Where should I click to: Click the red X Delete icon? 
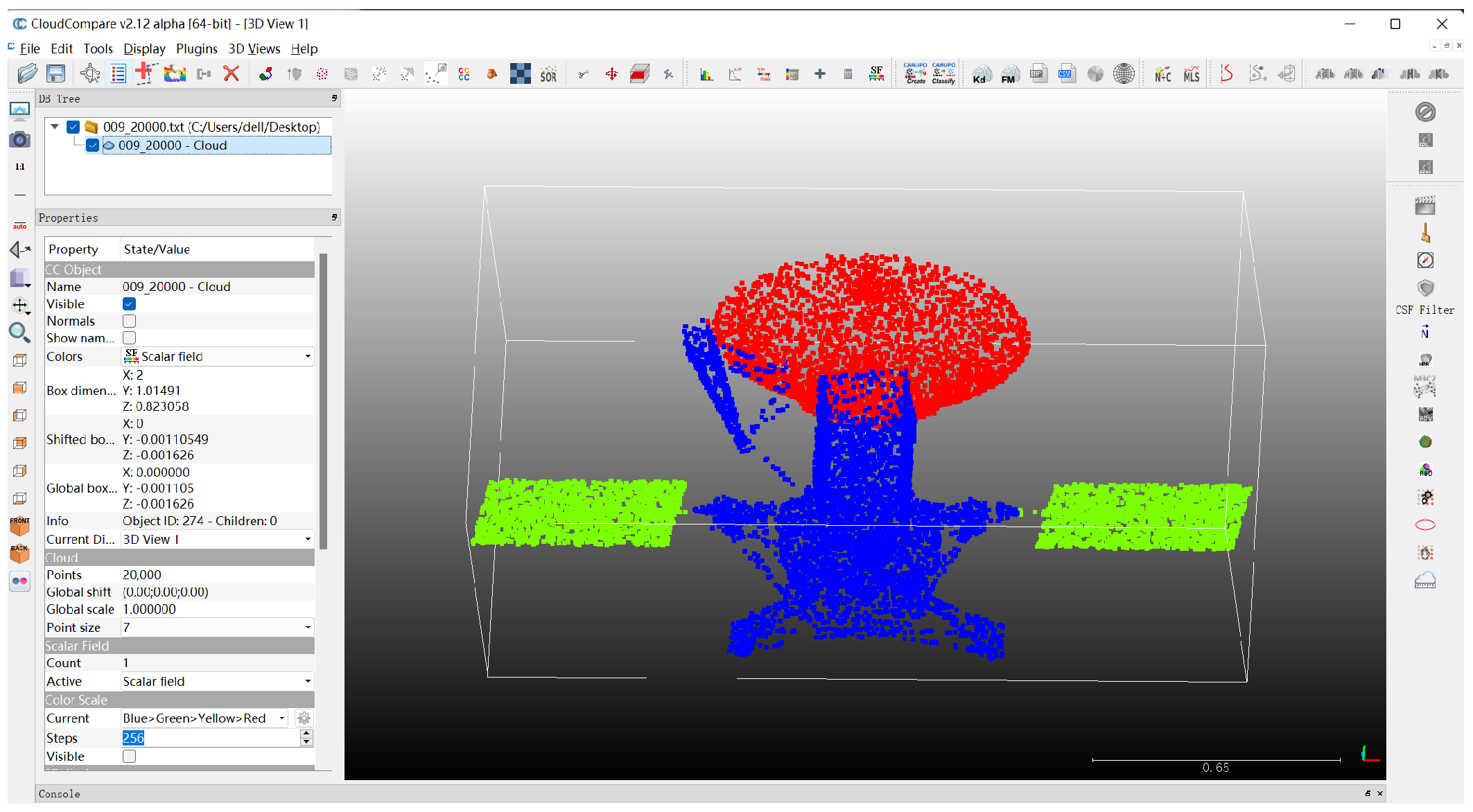(232, 73)
